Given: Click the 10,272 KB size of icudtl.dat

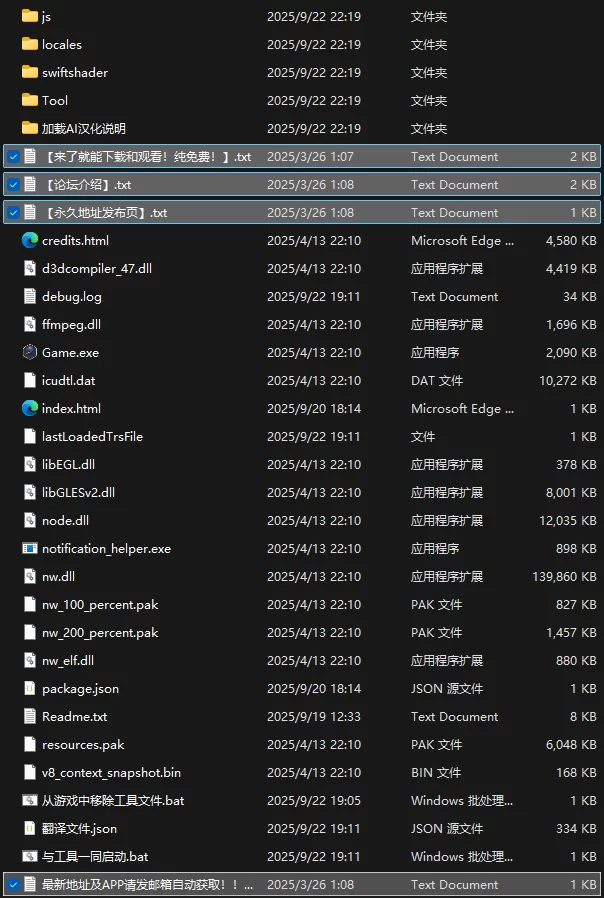Looking at the screenshot, I should 568,380.
